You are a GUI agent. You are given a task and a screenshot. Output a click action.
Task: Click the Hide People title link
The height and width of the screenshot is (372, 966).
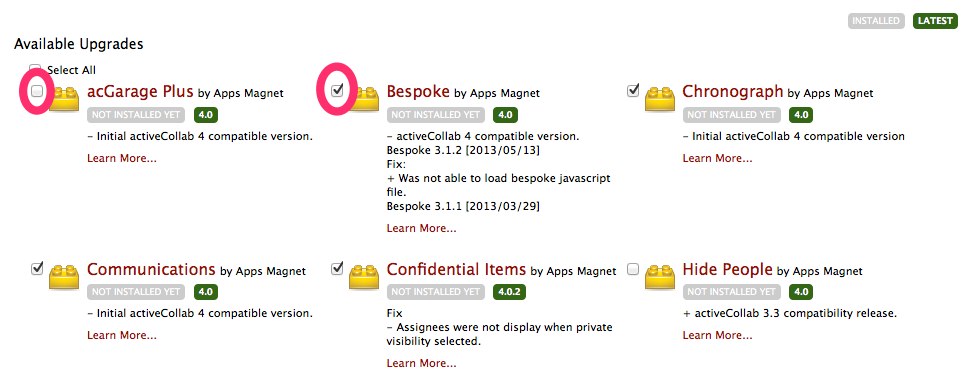(x=728, y=269)
